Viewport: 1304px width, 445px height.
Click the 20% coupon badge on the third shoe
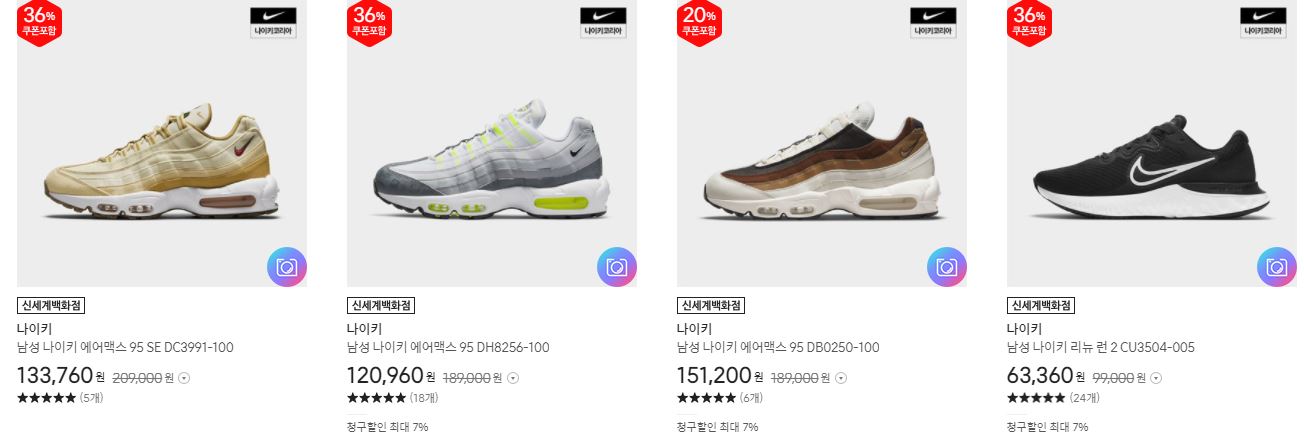click(x=699, y=22)
